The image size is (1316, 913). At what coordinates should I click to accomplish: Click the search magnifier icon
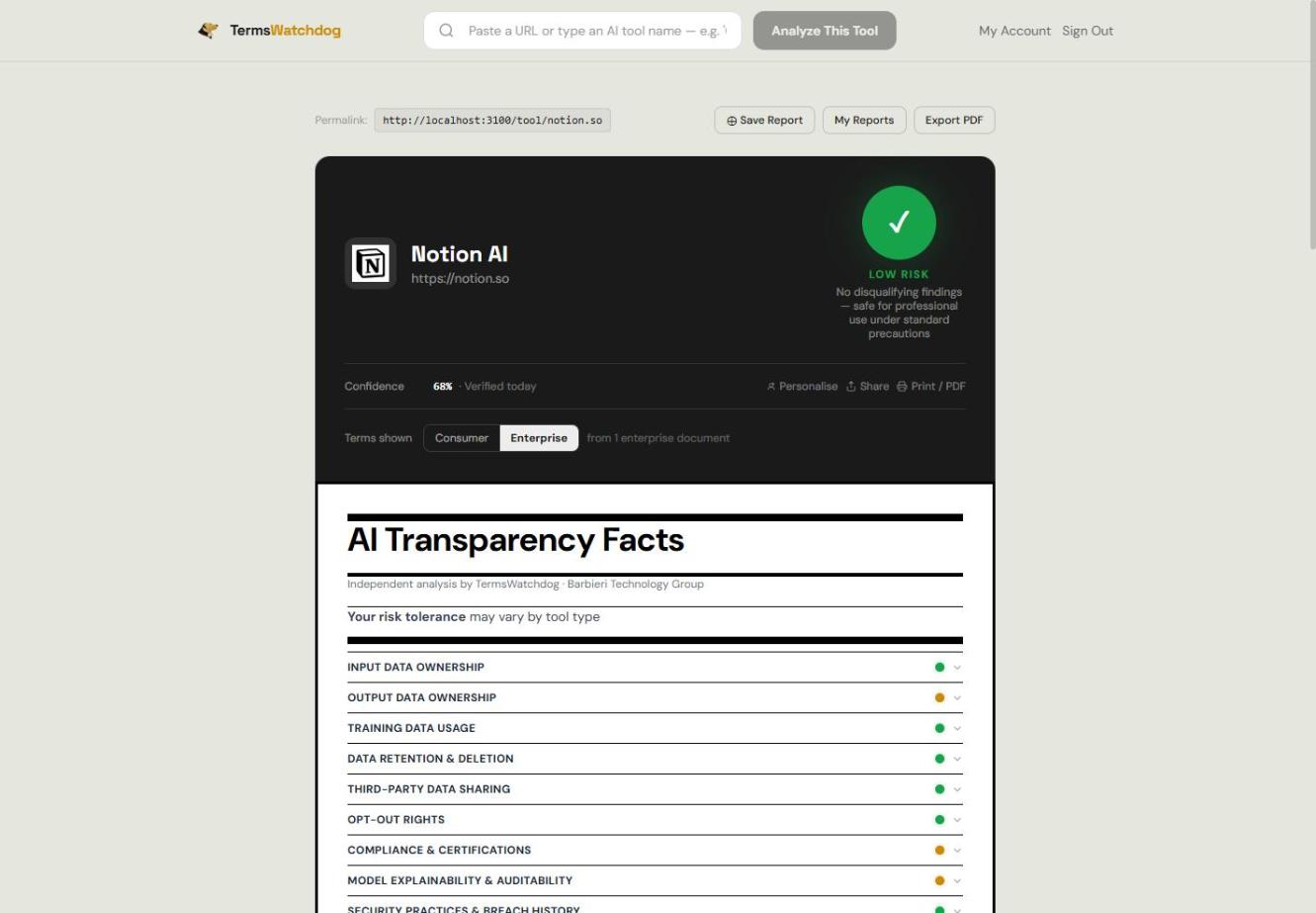pyautogui.click(x=446, y=31)
